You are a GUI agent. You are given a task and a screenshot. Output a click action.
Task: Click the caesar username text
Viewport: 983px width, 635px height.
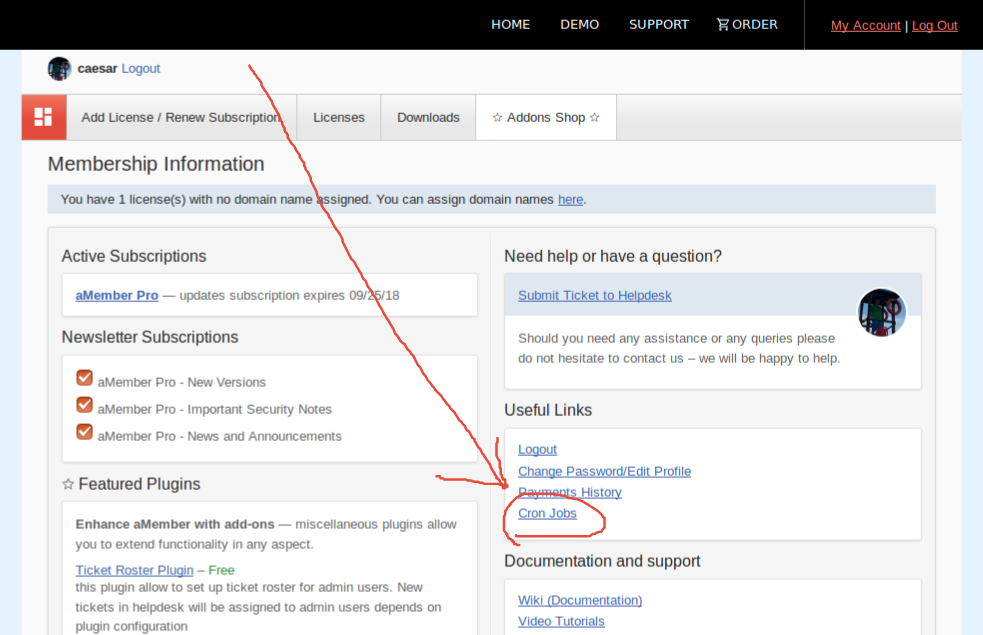[x=97, y=68]
